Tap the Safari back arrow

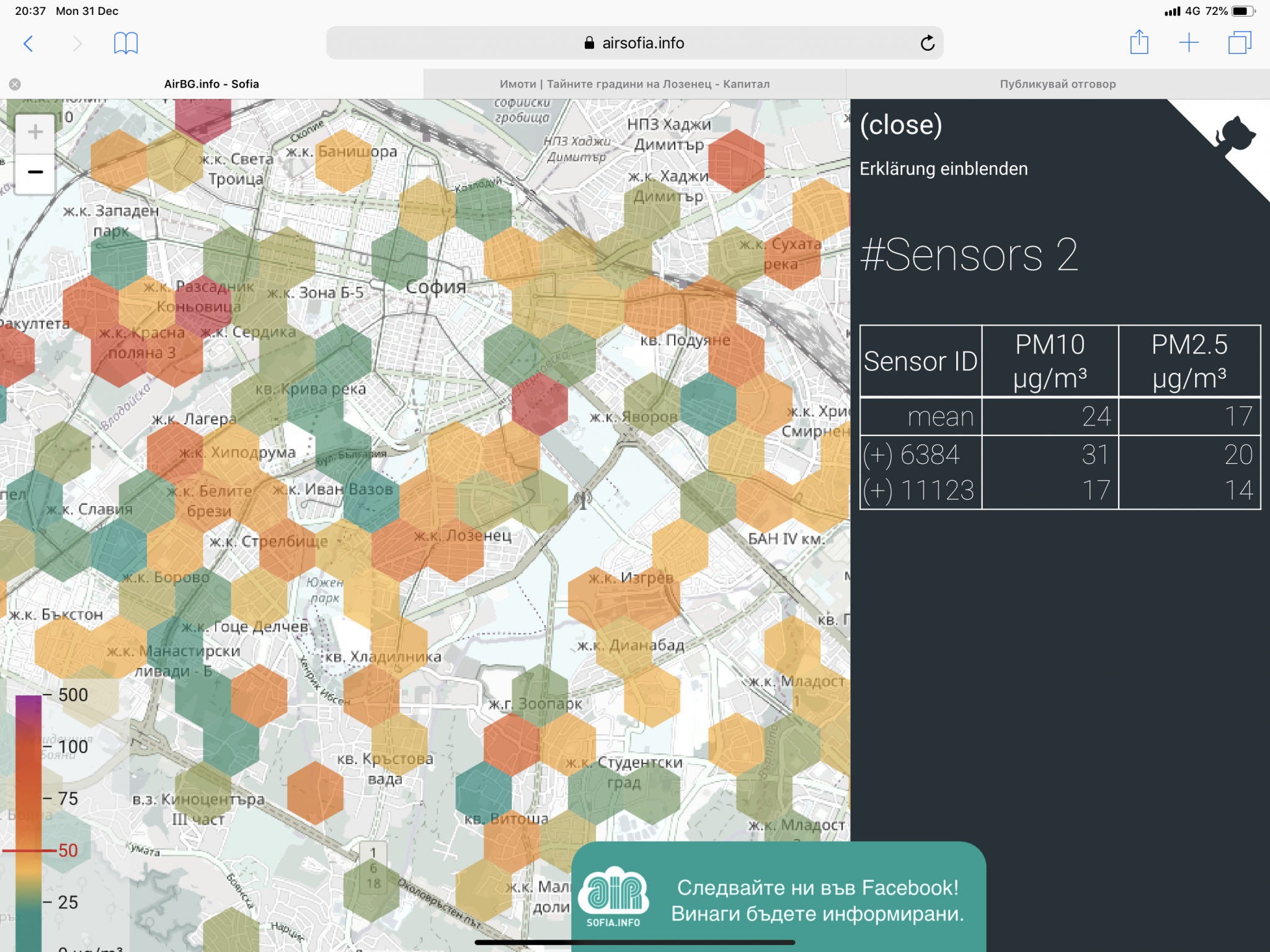(x=28, y=43)
